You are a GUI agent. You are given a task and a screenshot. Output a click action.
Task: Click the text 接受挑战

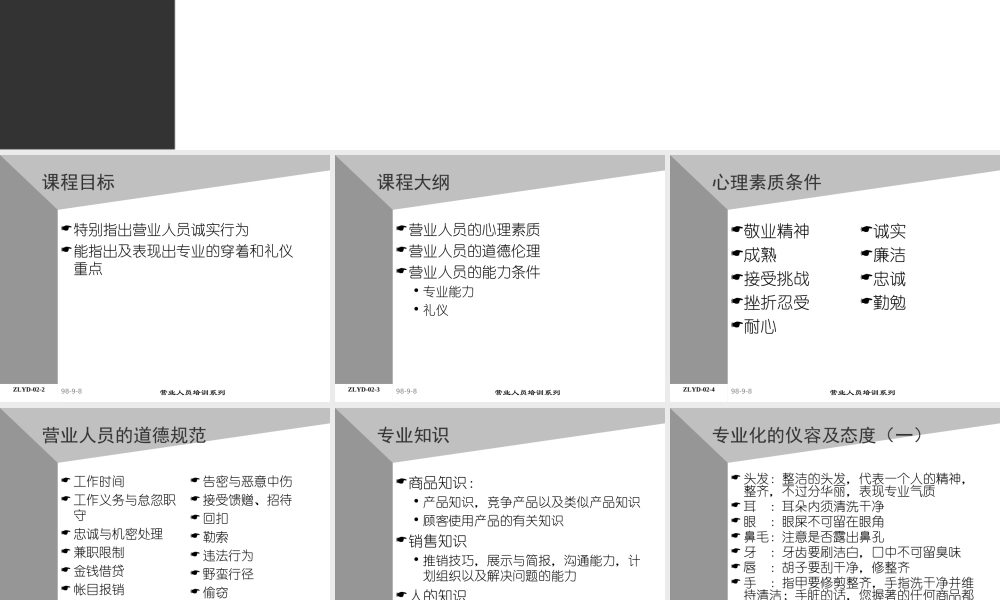tap(776, 279)
